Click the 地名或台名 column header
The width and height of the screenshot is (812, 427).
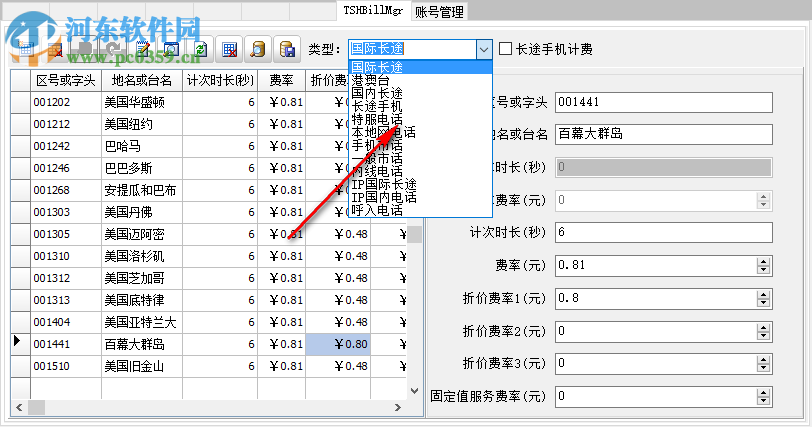pos(142,81)
